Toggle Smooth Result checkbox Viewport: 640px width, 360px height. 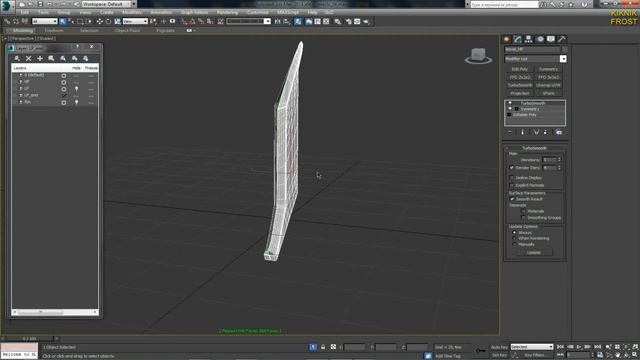[512, 199]
